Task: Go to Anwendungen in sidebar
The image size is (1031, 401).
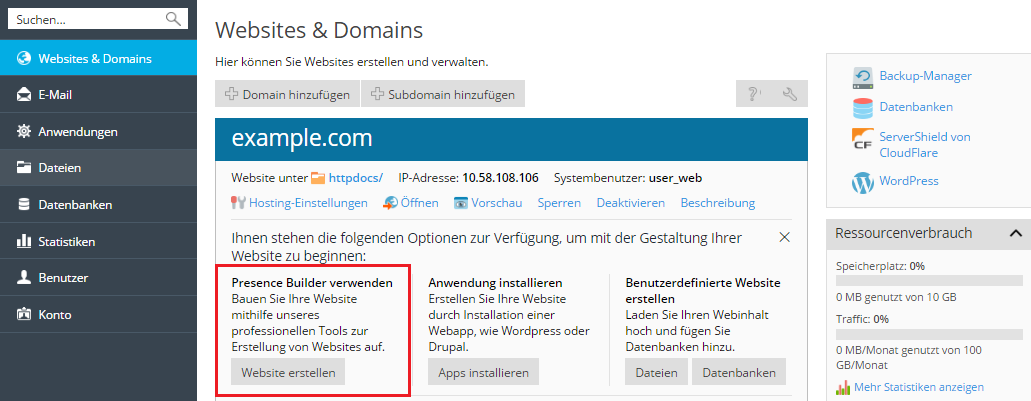Action: click(x=77, y=131)
